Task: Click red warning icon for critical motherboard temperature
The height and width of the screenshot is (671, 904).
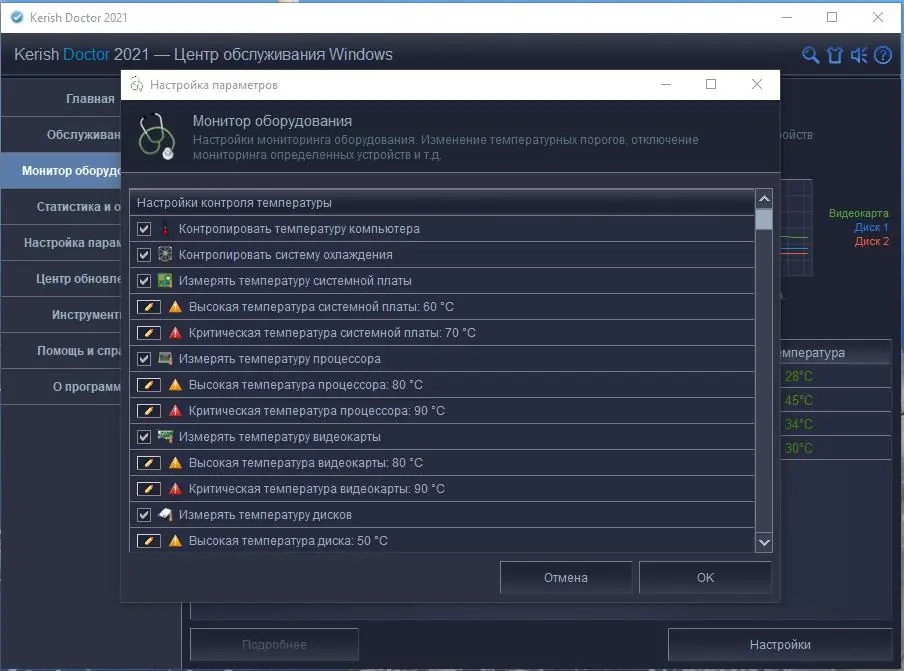Action: click(x=175, y=333)
